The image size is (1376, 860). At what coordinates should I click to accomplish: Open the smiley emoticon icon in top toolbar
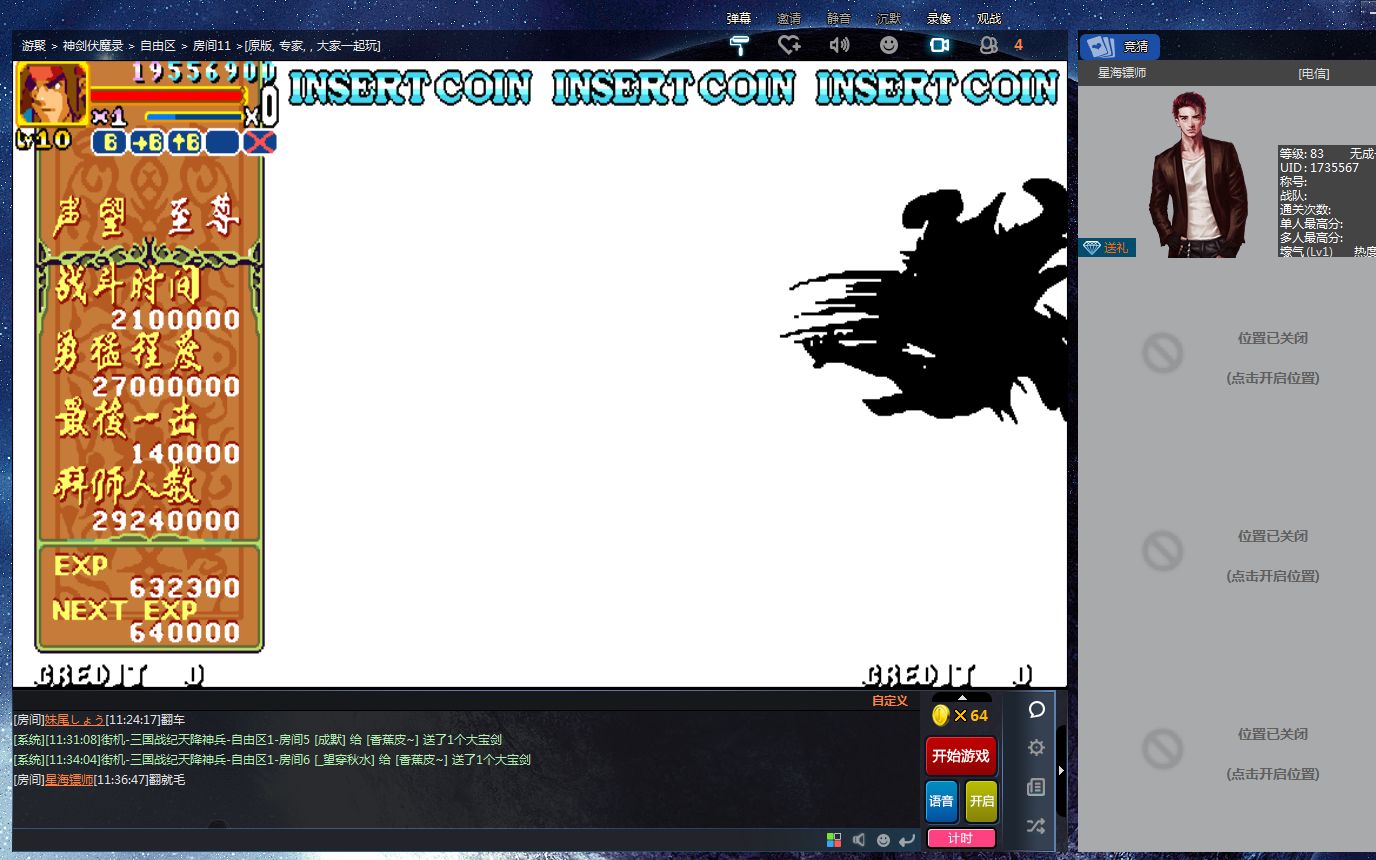tap(889, 45)
